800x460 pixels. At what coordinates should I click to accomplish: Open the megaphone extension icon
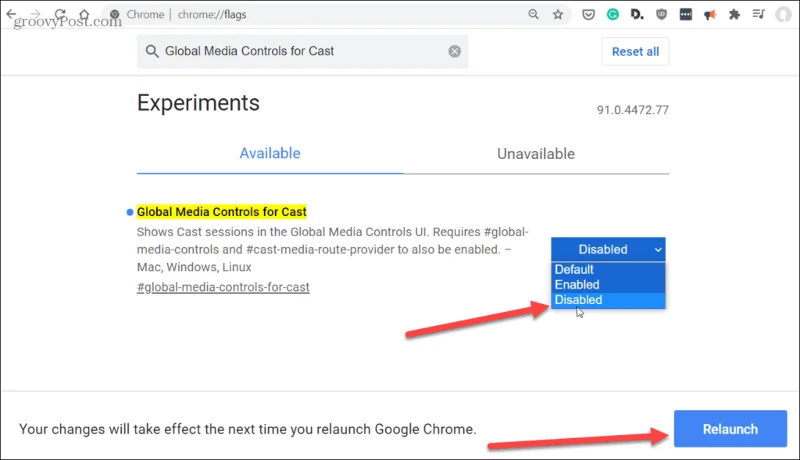[710, 14]
